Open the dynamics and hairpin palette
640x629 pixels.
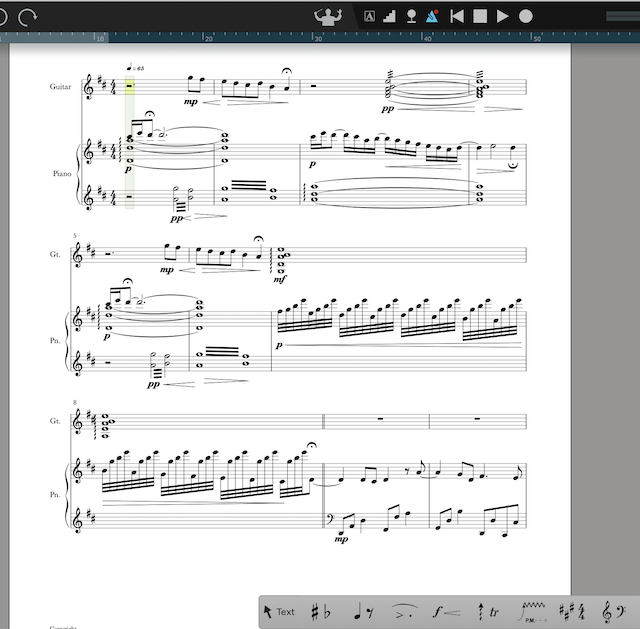click(x=446, y=611)
